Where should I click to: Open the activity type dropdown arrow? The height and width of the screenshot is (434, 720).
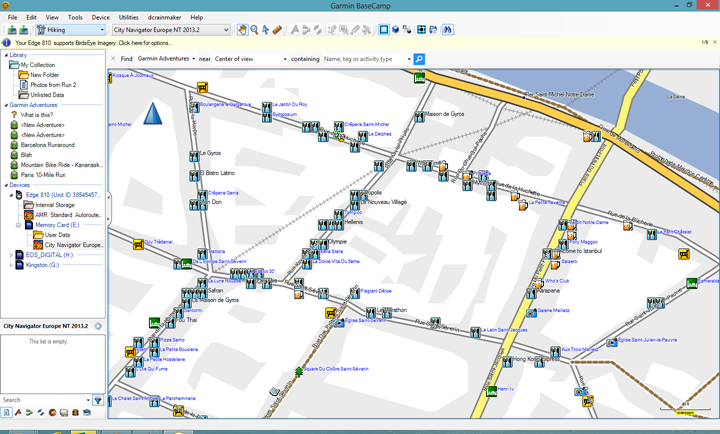click(x=409, y=59)
